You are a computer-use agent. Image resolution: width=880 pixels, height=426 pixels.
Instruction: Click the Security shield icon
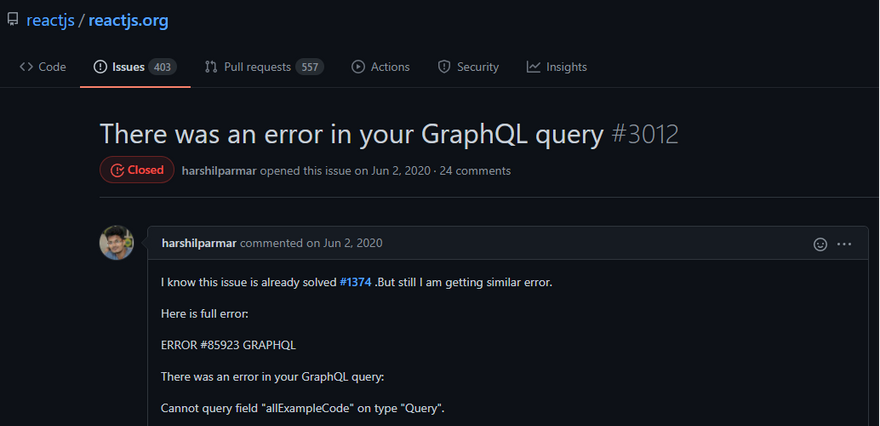(444, 67)
